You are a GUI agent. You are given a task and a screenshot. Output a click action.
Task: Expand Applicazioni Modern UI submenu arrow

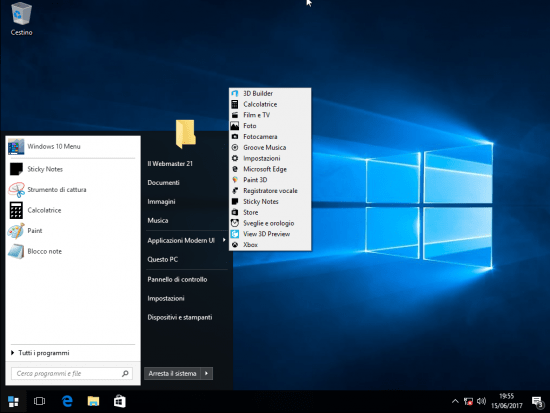[224, 240]
